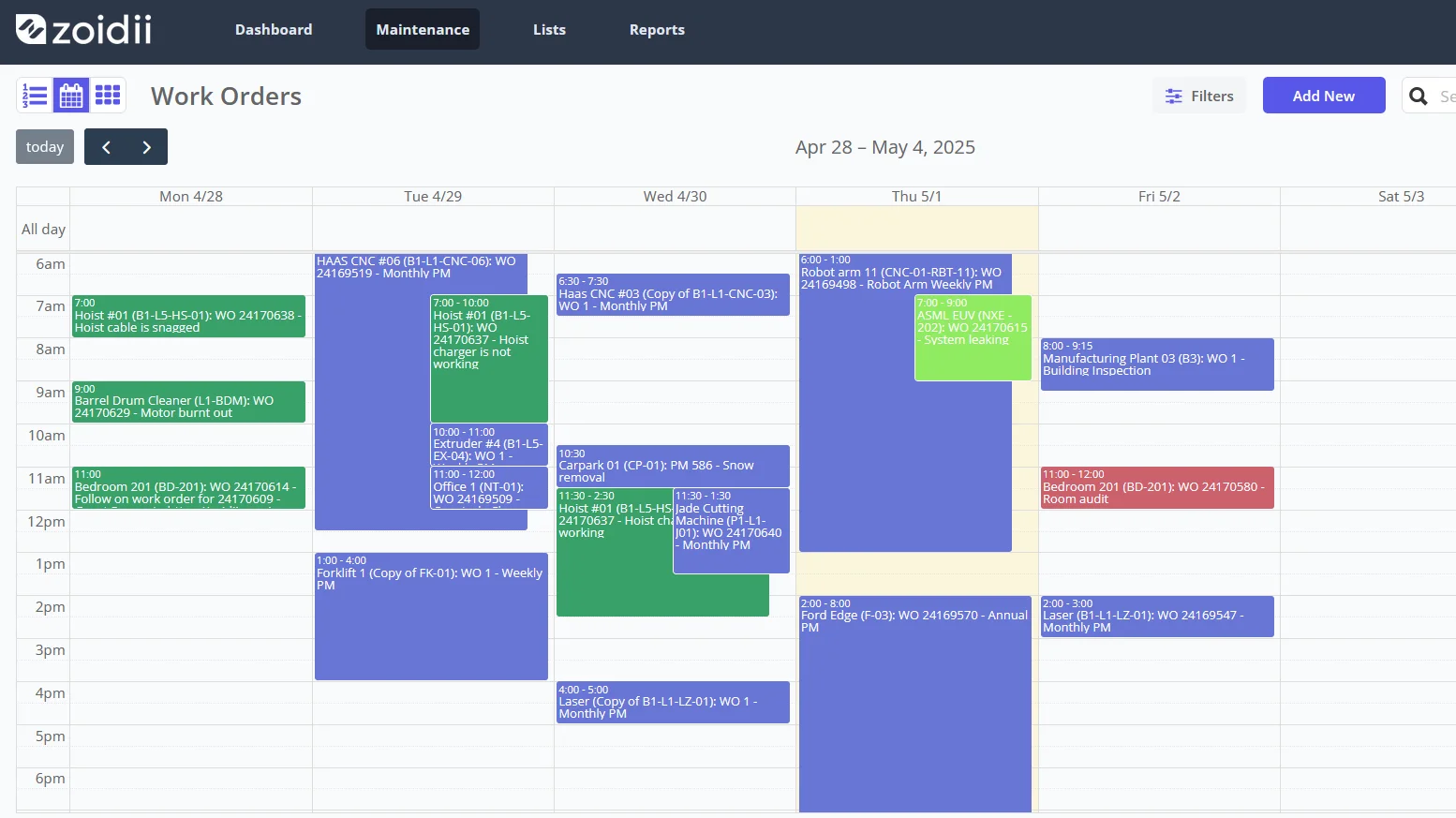Screen dimensions: 1456x818
Task: Click the Thu 5/1 column header
Action: tap(916, 196)
